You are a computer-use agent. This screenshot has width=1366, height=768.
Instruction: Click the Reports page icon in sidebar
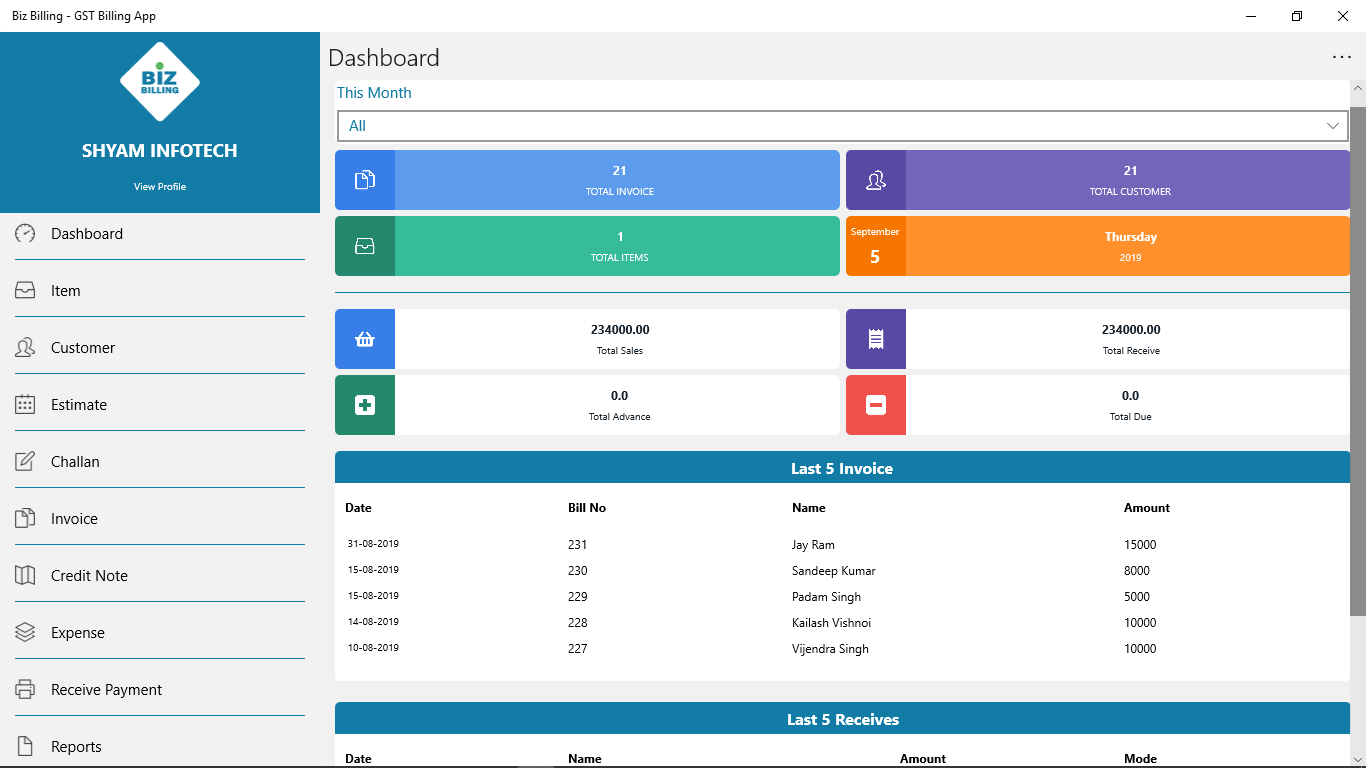(x=25, y=746)
